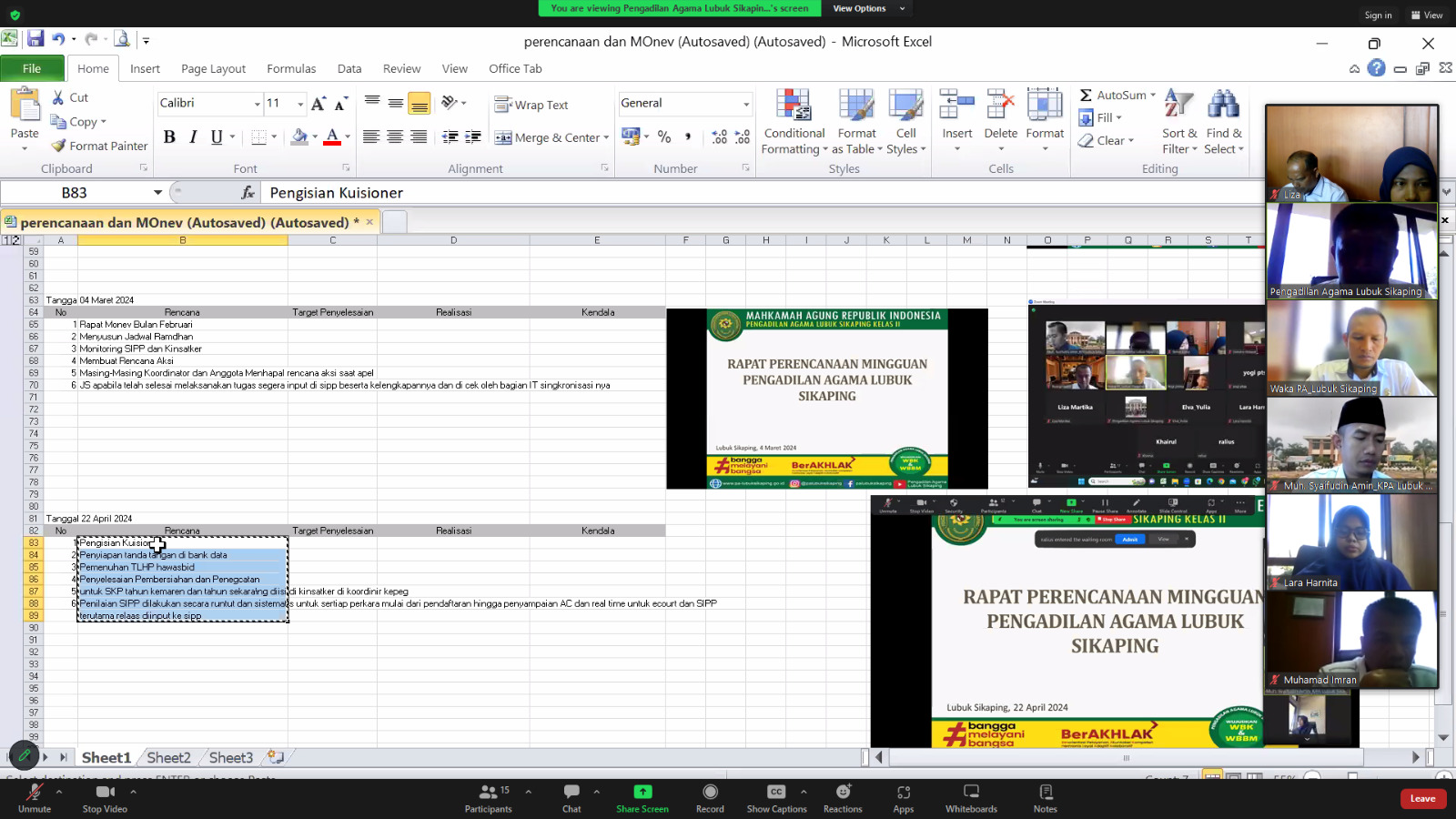Open Reactions in Zoom toolbar
The image size is (1456, 819).
click(x=843, y=797)
